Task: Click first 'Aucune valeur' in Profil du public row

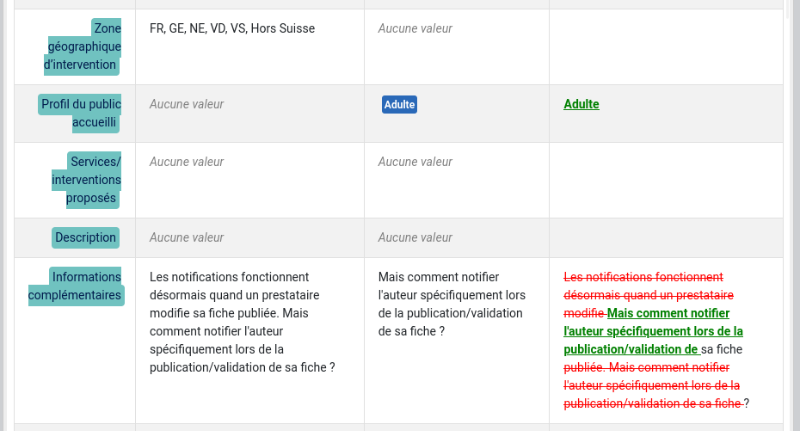Action: click(x=186, y=104)
